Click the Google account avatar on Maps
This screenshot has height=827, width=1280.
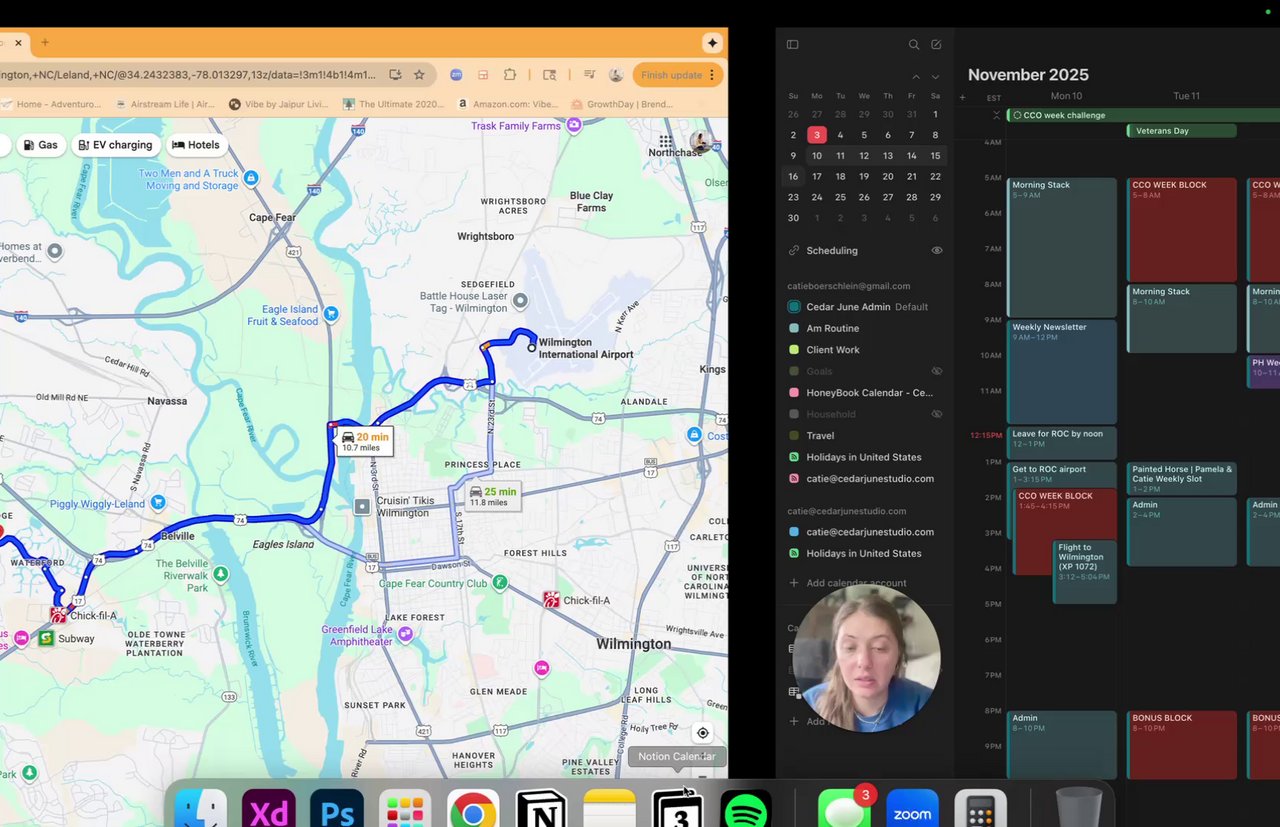coord(701,143)
